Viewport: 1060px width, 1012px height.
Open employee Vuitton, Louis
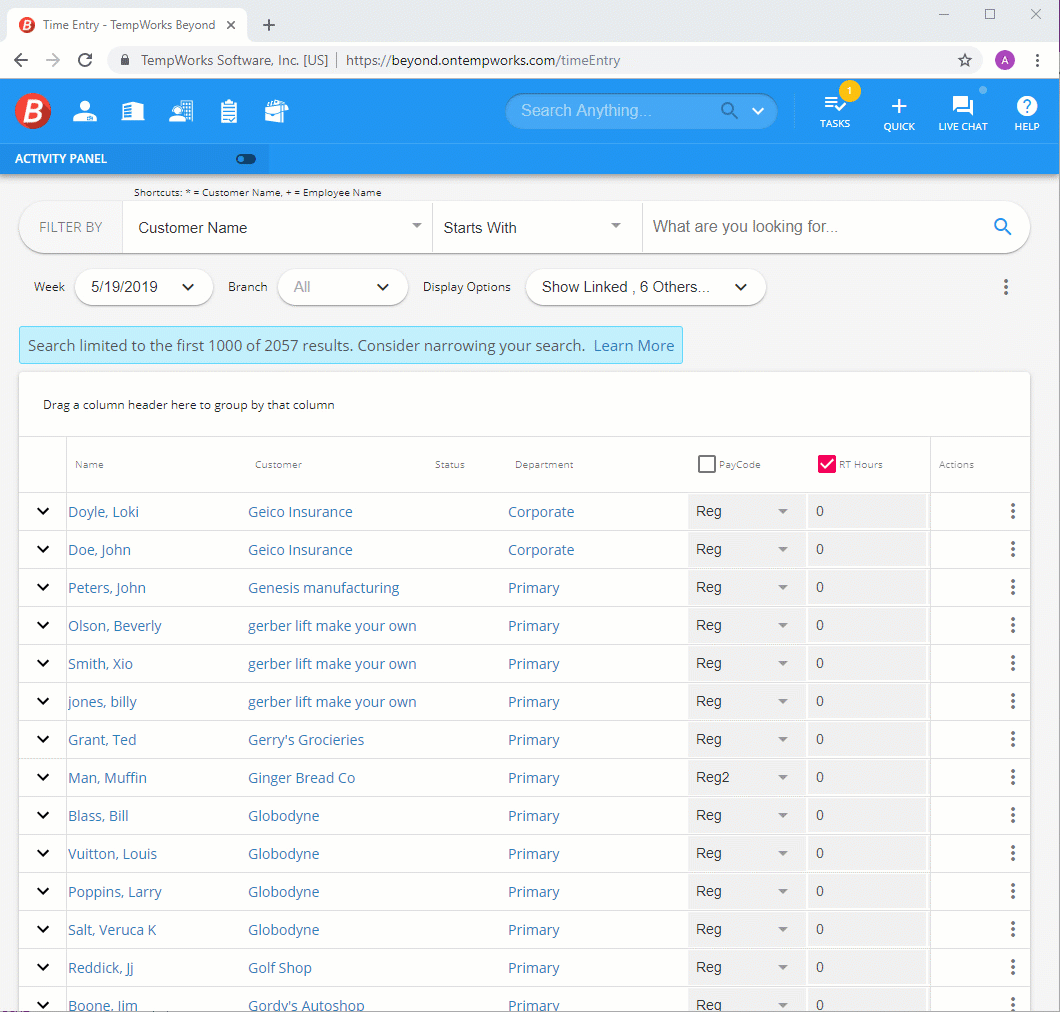pyautogui.click(x=112, y=854)
